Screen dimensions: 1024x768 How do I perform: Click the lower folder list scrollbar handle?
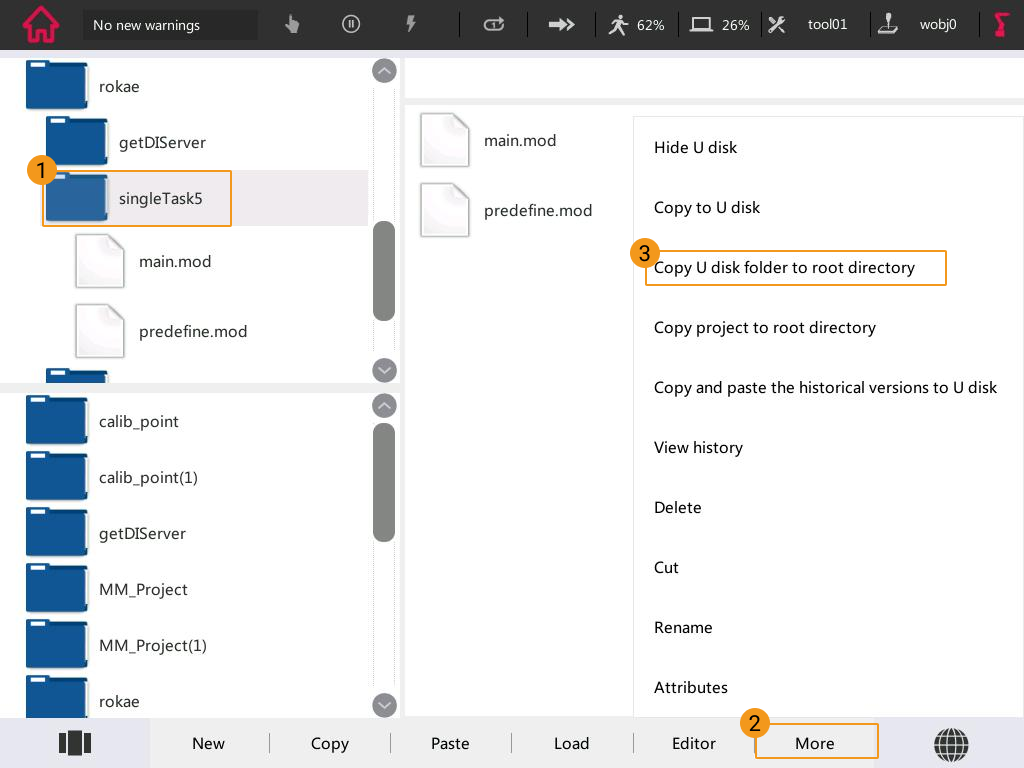point(383,482)
